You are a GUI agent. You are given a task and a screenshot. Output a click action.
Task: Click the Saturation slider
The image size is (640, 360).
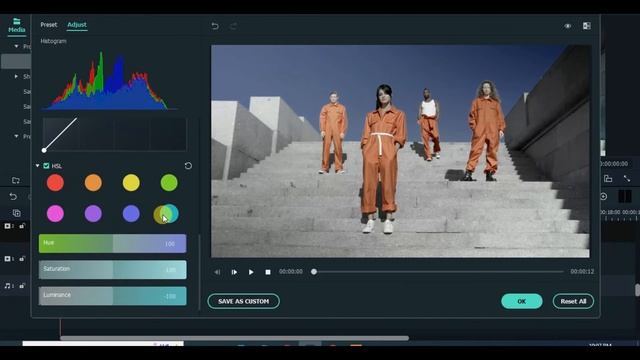(113, 269)
